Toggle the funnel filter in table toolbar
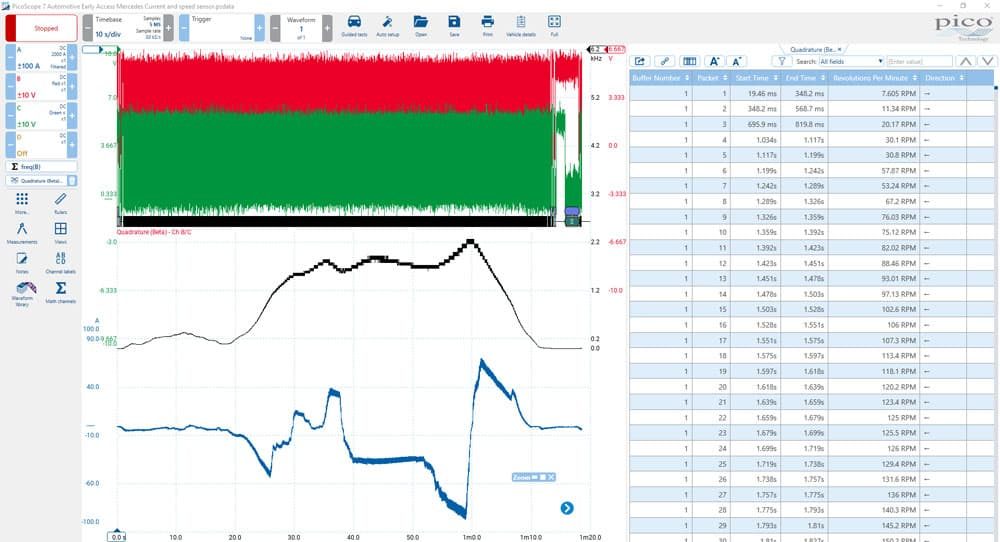 (781, 61)
